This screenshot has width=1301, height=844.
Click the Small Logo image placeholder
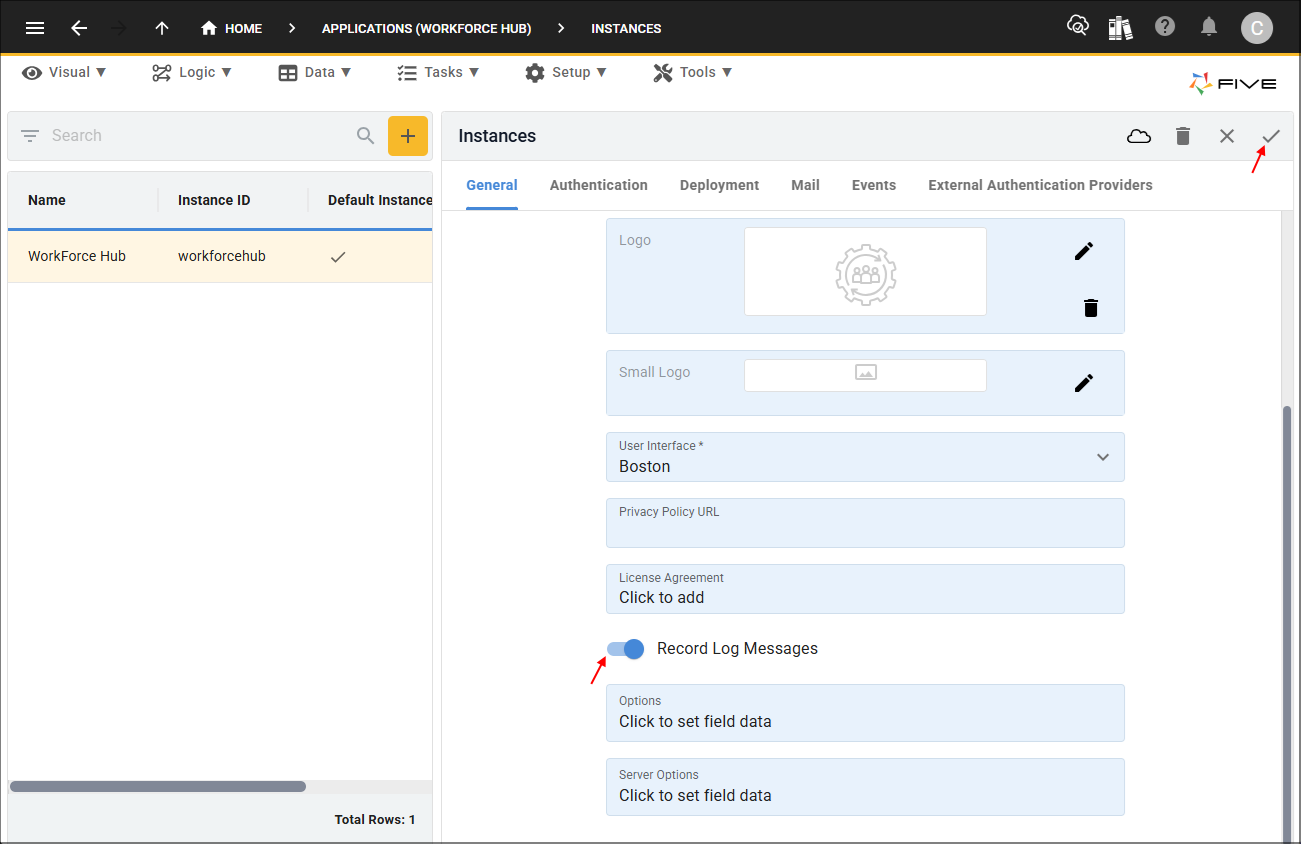coord(865,375)
